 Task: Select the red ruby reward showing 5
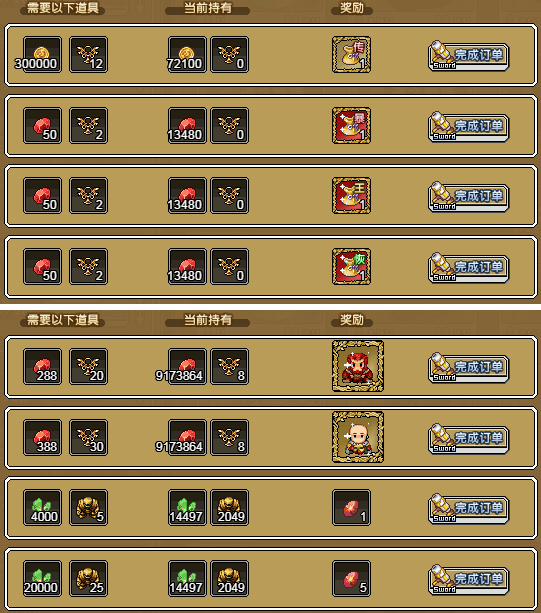[351, 578]
